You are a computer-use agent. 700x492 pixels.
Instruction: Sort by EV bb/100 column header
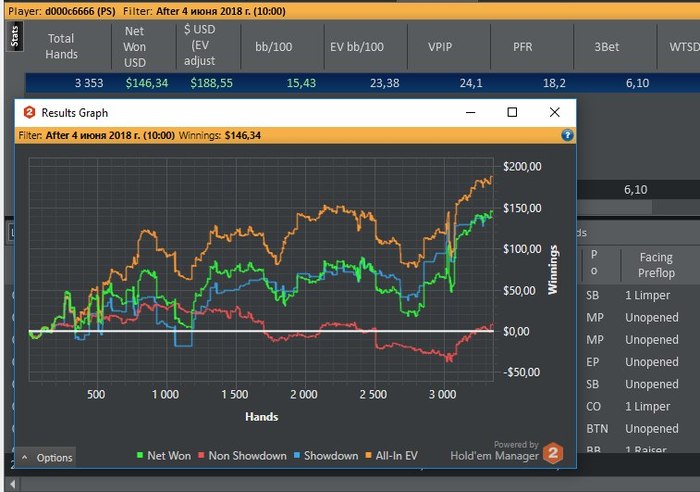tap(357, 47)
